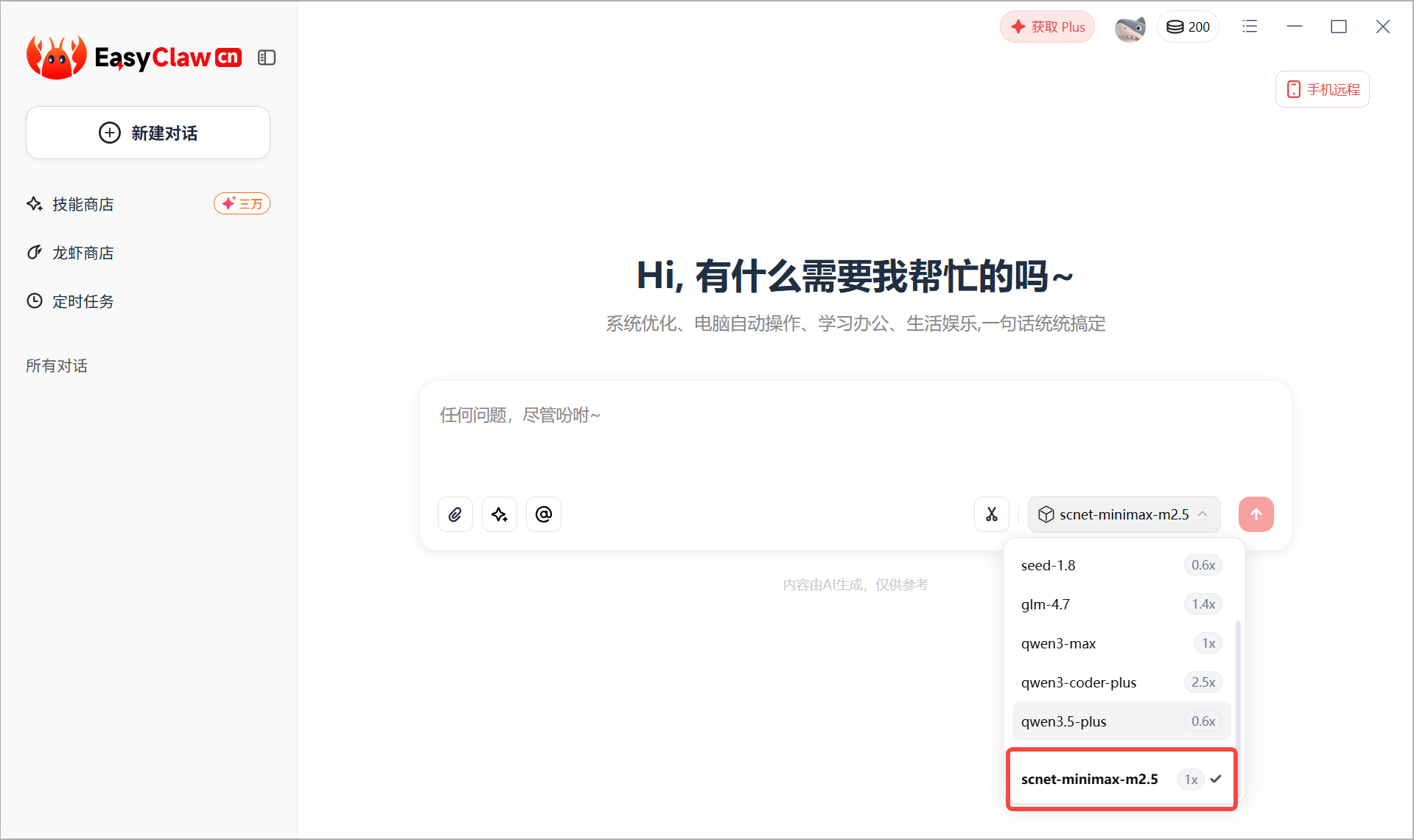Pick qwen3.5-plus in the dropdown
Screen dimensions: 1414x840
point(1063,721)
